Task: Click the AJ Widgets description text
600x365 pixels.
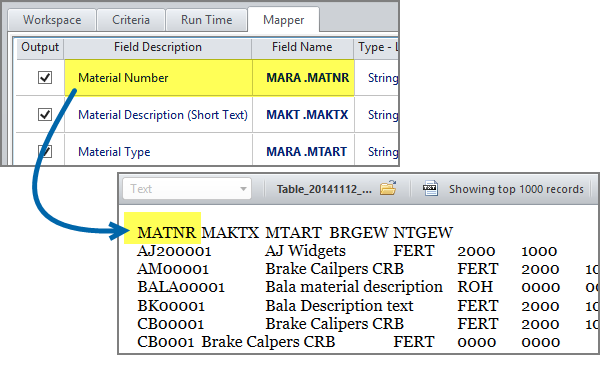Action: tap(305, 251)
